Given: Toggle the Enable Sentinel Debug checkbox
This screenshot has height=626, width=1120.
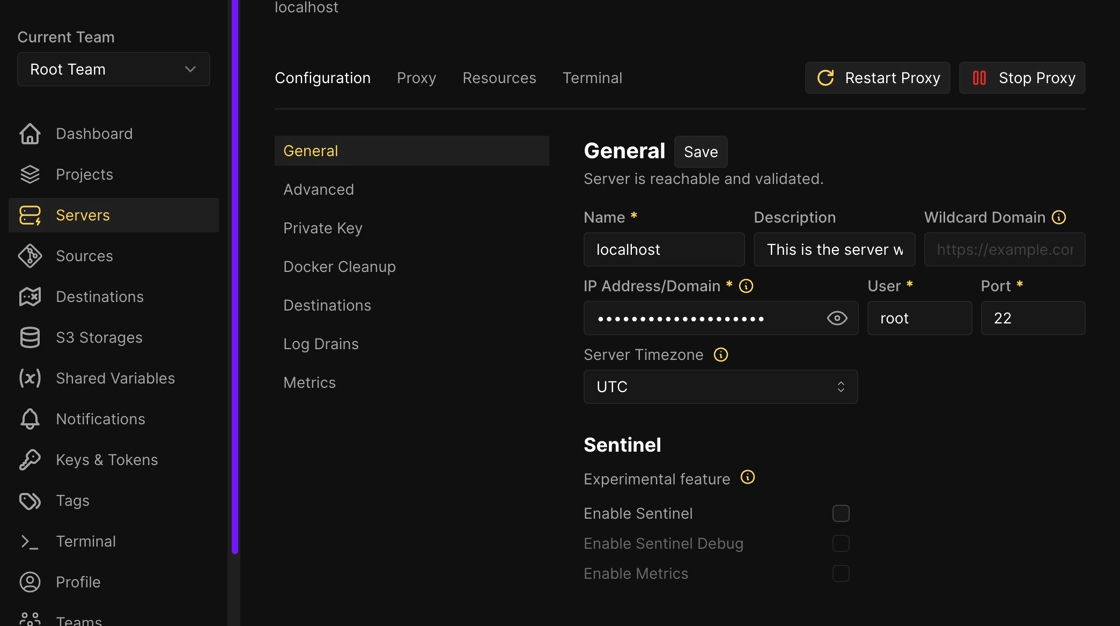Looking at the screenshot, I should pos(841,543).
